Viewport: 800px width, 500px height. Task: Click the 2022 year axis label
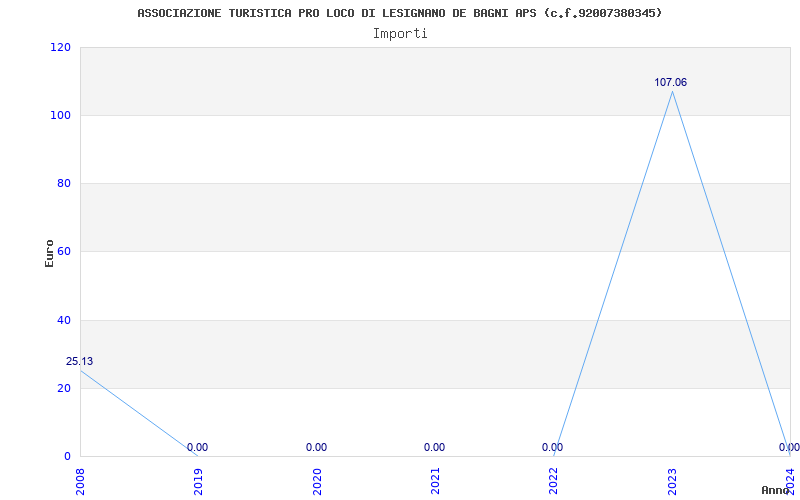(553, 481)
